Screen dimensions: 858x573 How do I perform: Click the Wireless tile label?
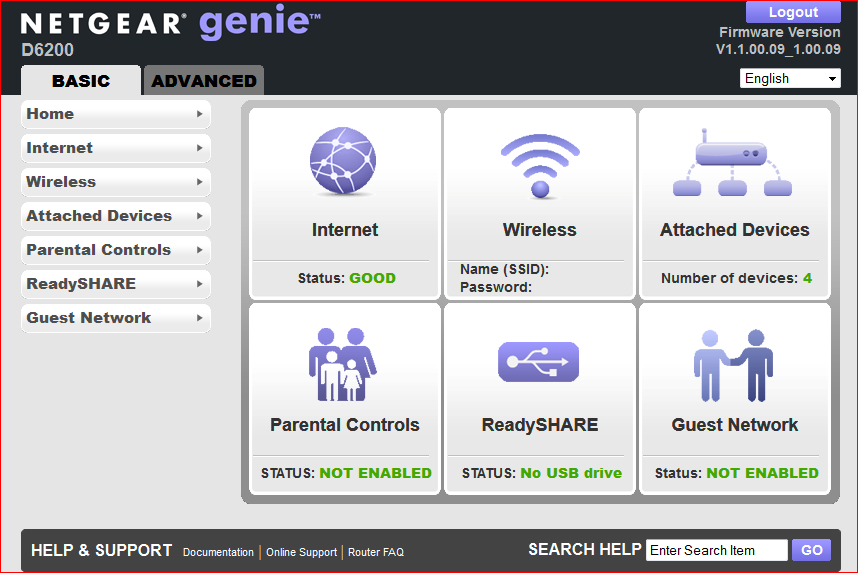coord(540,230)
